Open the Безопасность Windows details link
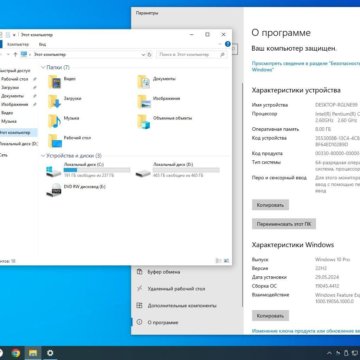 tap(306, 66)
